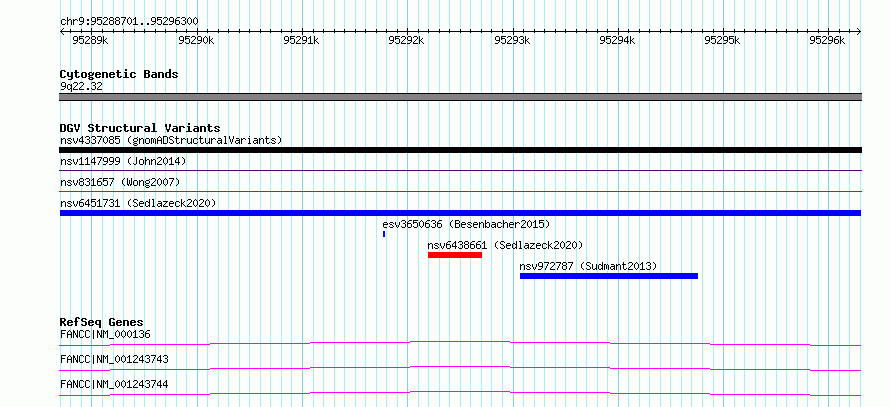Open the esv3650636 (Besenbacher2015) label

tap(466, 224)
